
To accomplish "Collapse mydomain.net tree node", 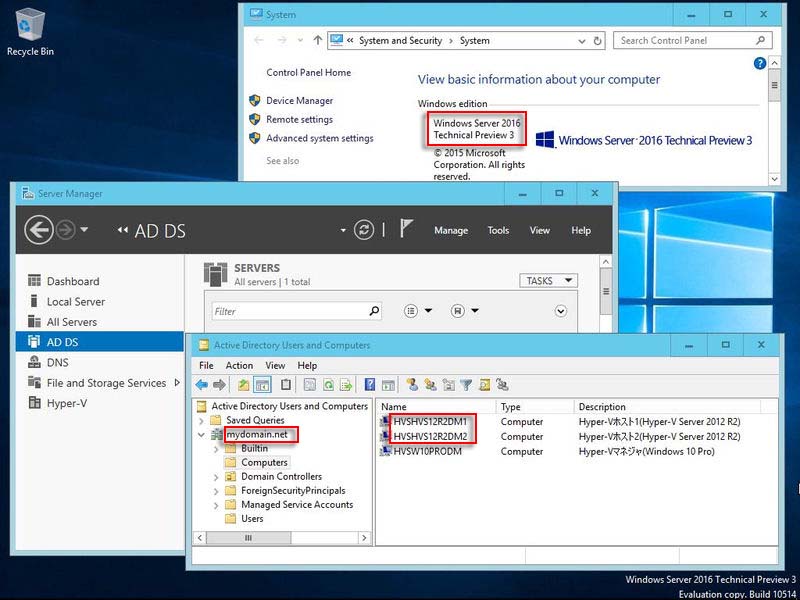I will click(x=201, y=435).
